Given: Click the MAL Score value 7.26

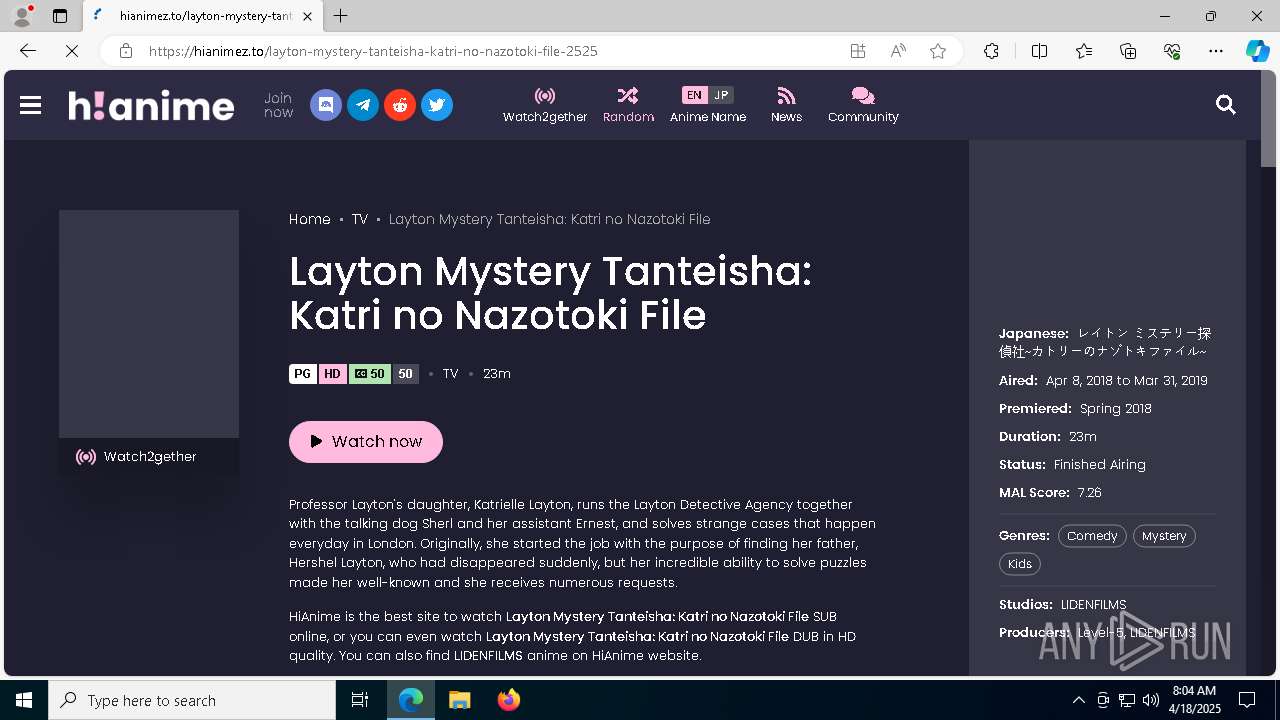Looking at the screenshot, I should 1089,493.
